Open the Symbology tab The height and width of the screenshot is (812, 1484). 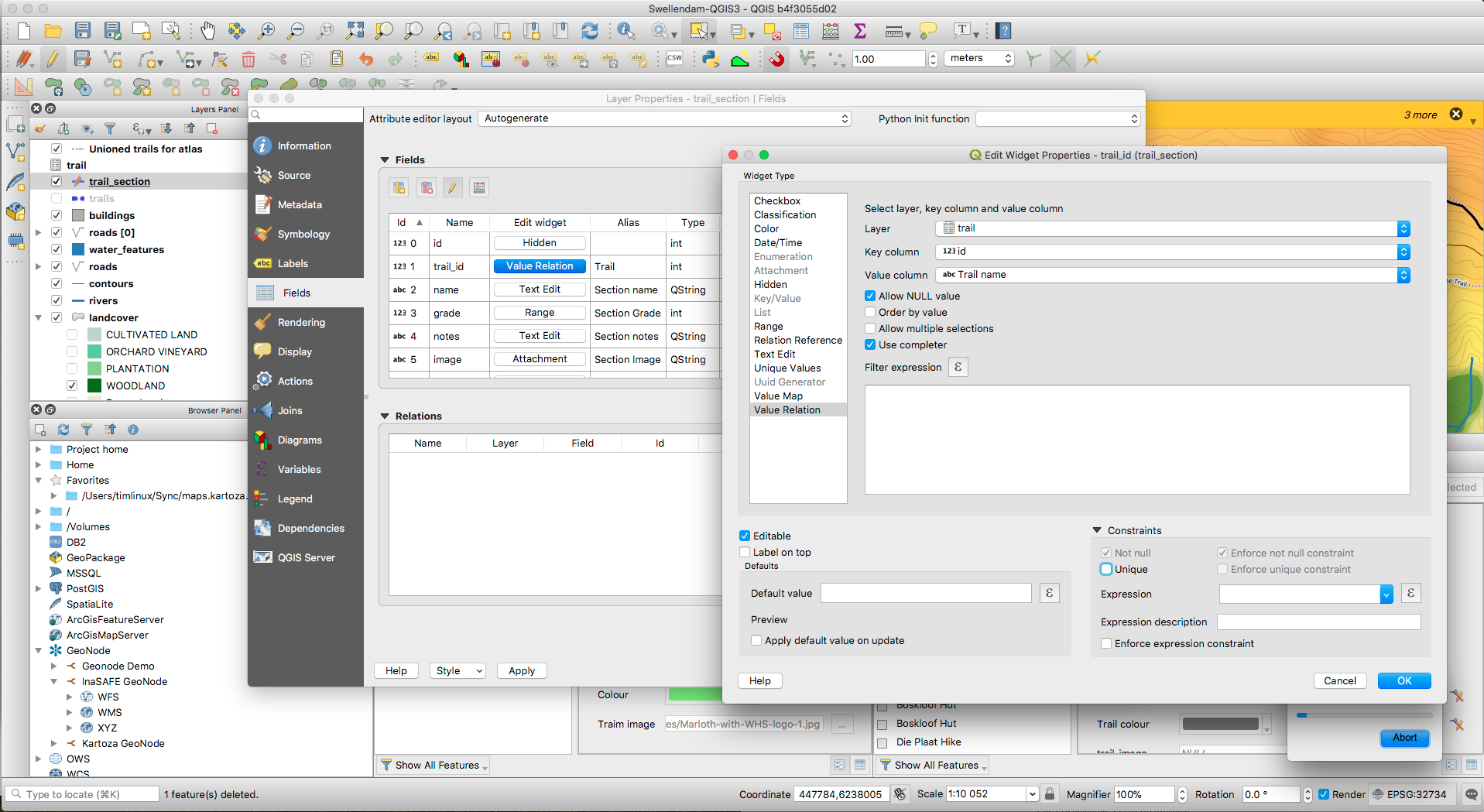pos(306,234)
